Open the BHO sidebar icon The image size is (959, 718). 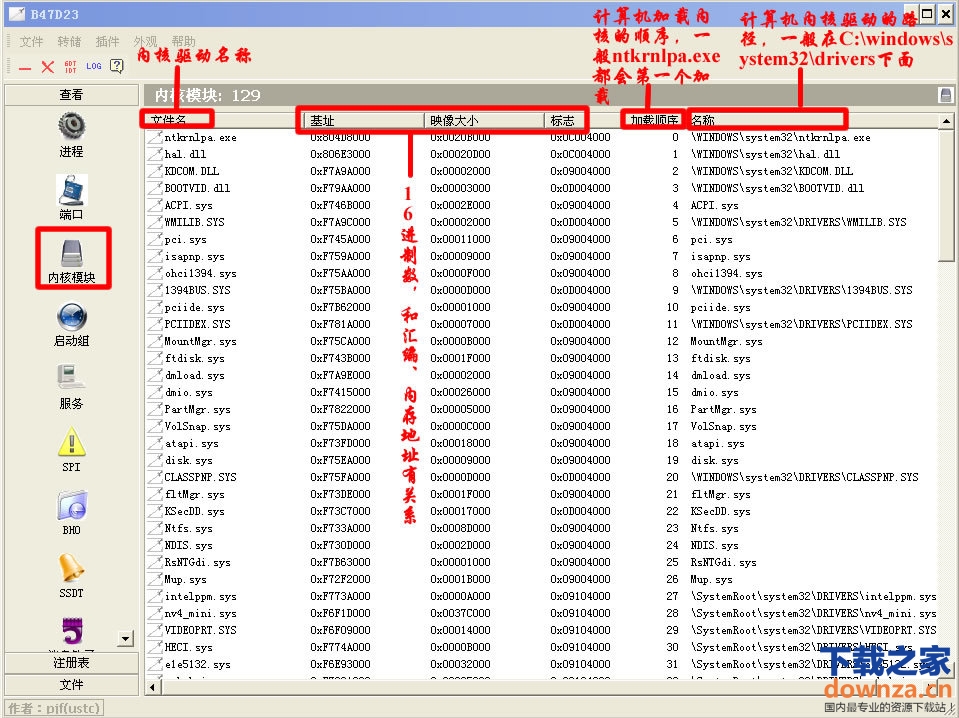coord(71,505)
